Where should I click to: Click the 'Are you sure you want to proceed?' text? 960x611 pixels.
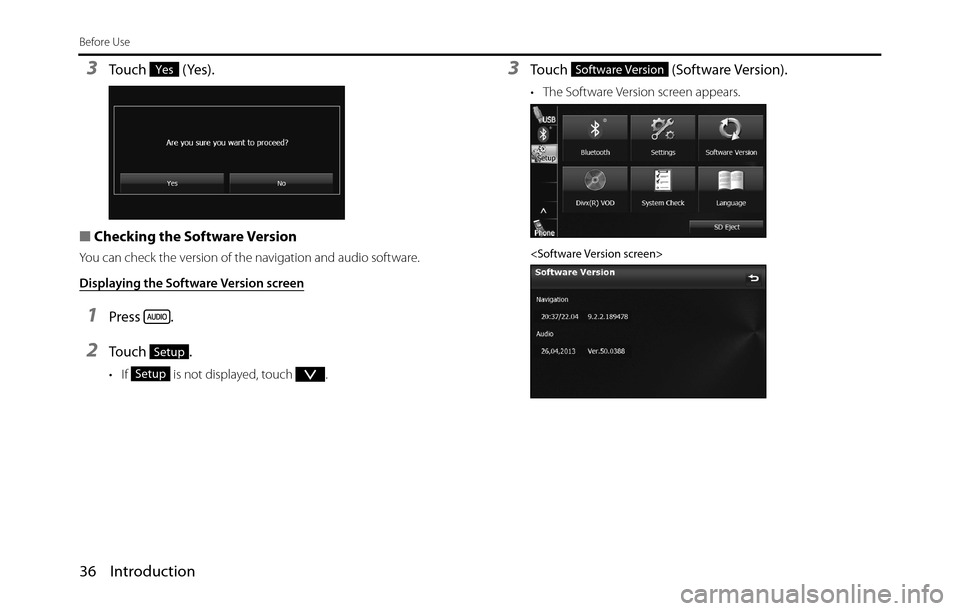[x=227, y=143]
